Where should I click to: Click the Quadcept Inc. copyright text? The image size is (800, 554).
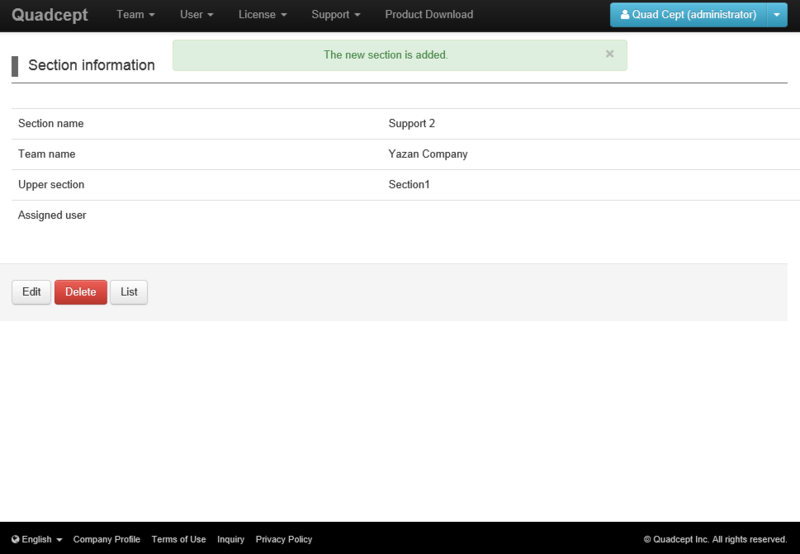(715, 539)
